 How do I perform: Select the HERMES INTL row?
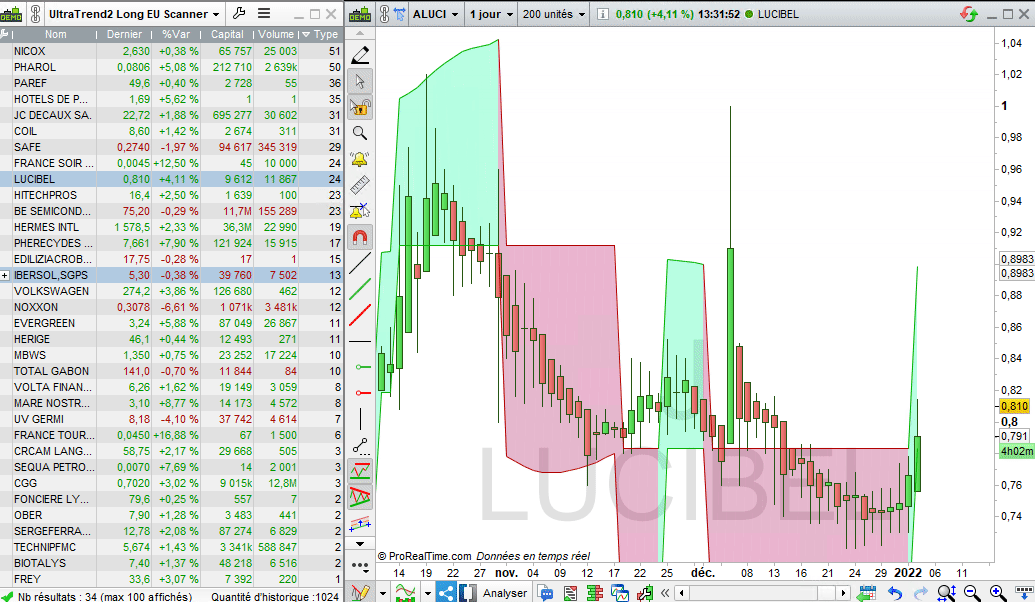172,227
